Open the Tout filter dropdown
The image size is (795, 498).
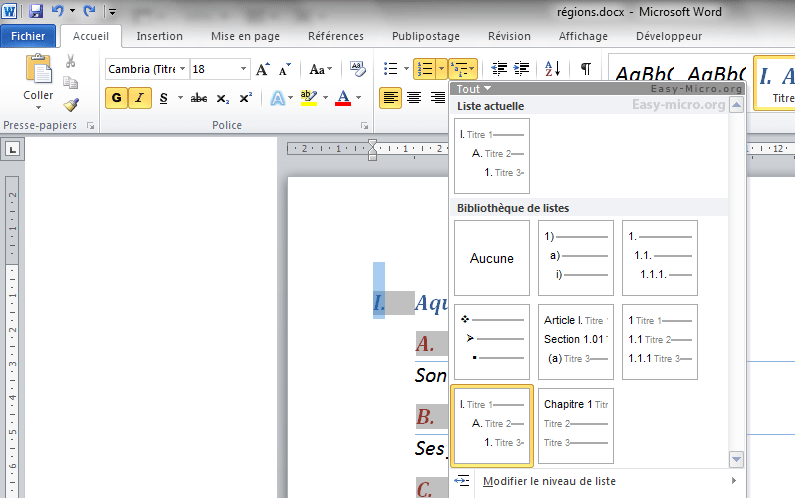click(x=474, y=89)
